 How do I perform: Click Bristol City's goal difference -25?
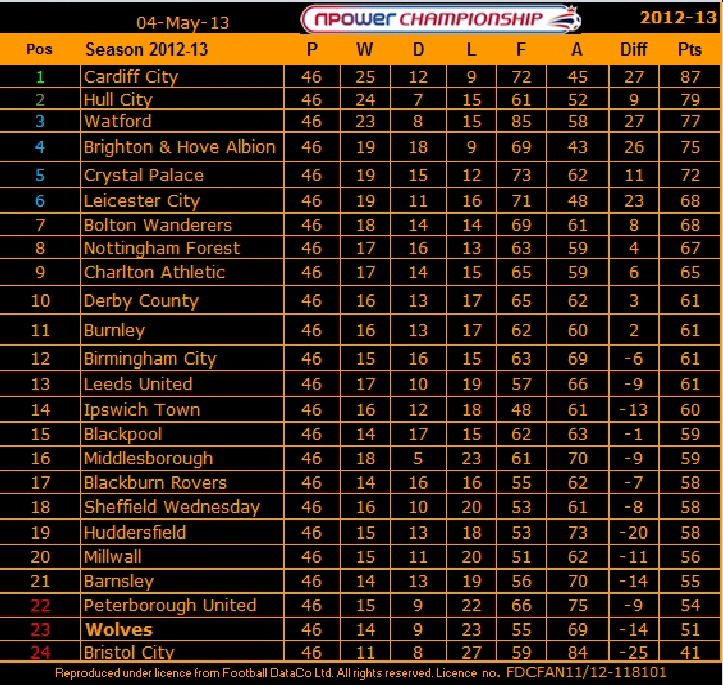point(634,652)
